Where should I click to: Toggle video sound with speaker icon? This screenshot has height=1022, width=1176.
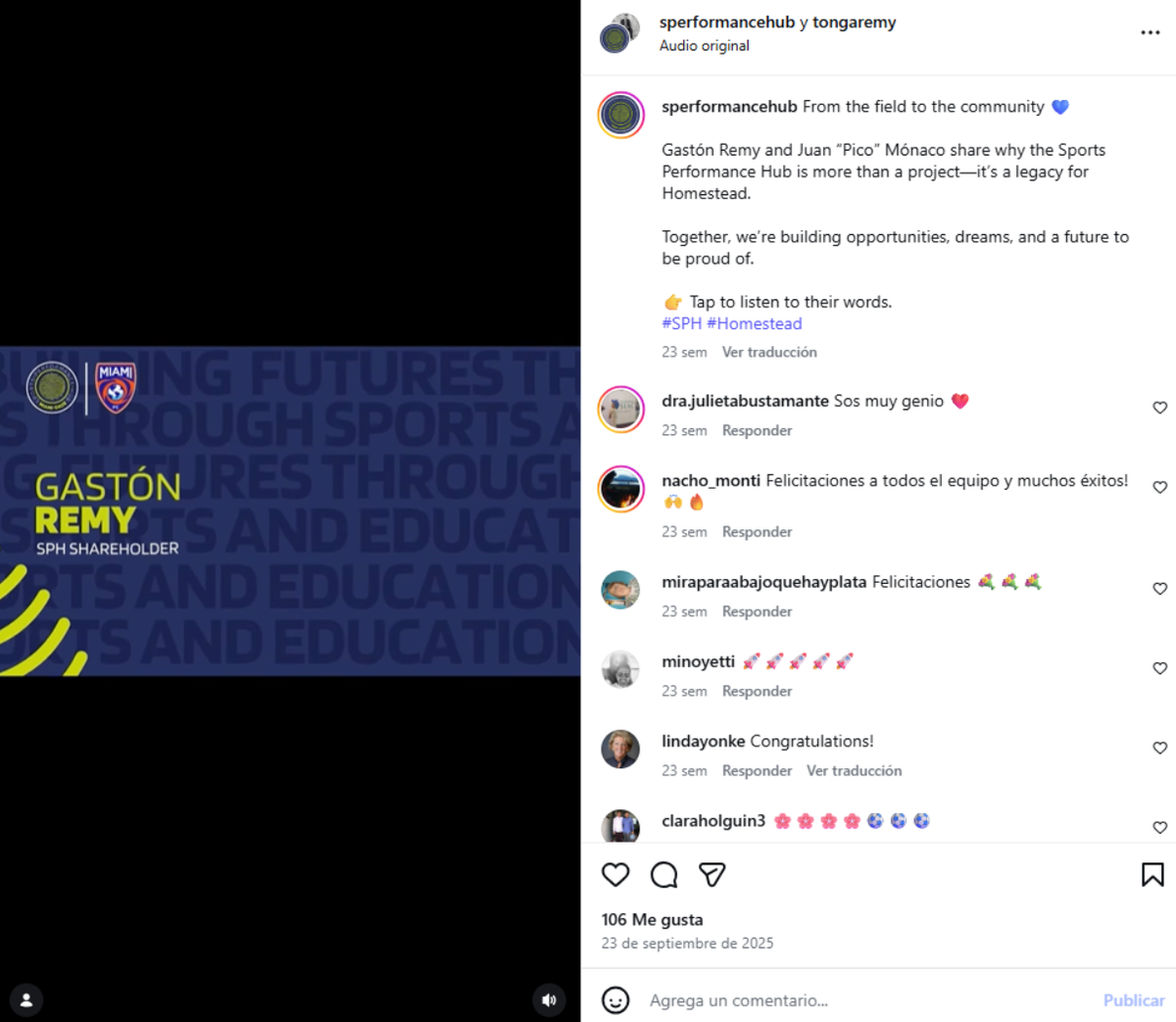549,999
